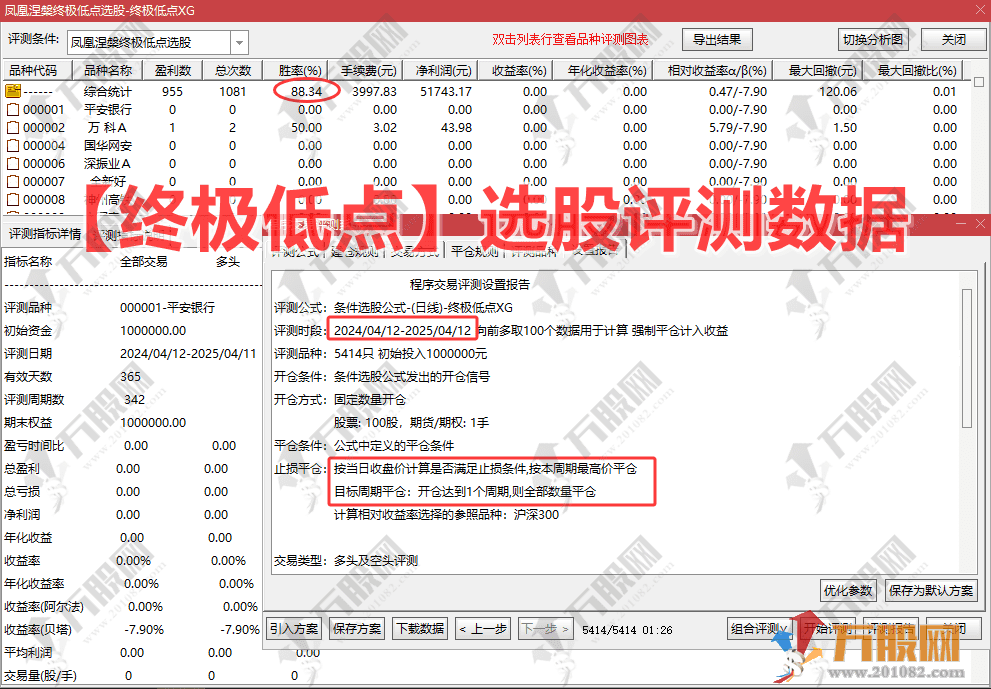
Task: Click 关闭 button at top right
Action: 953,39
